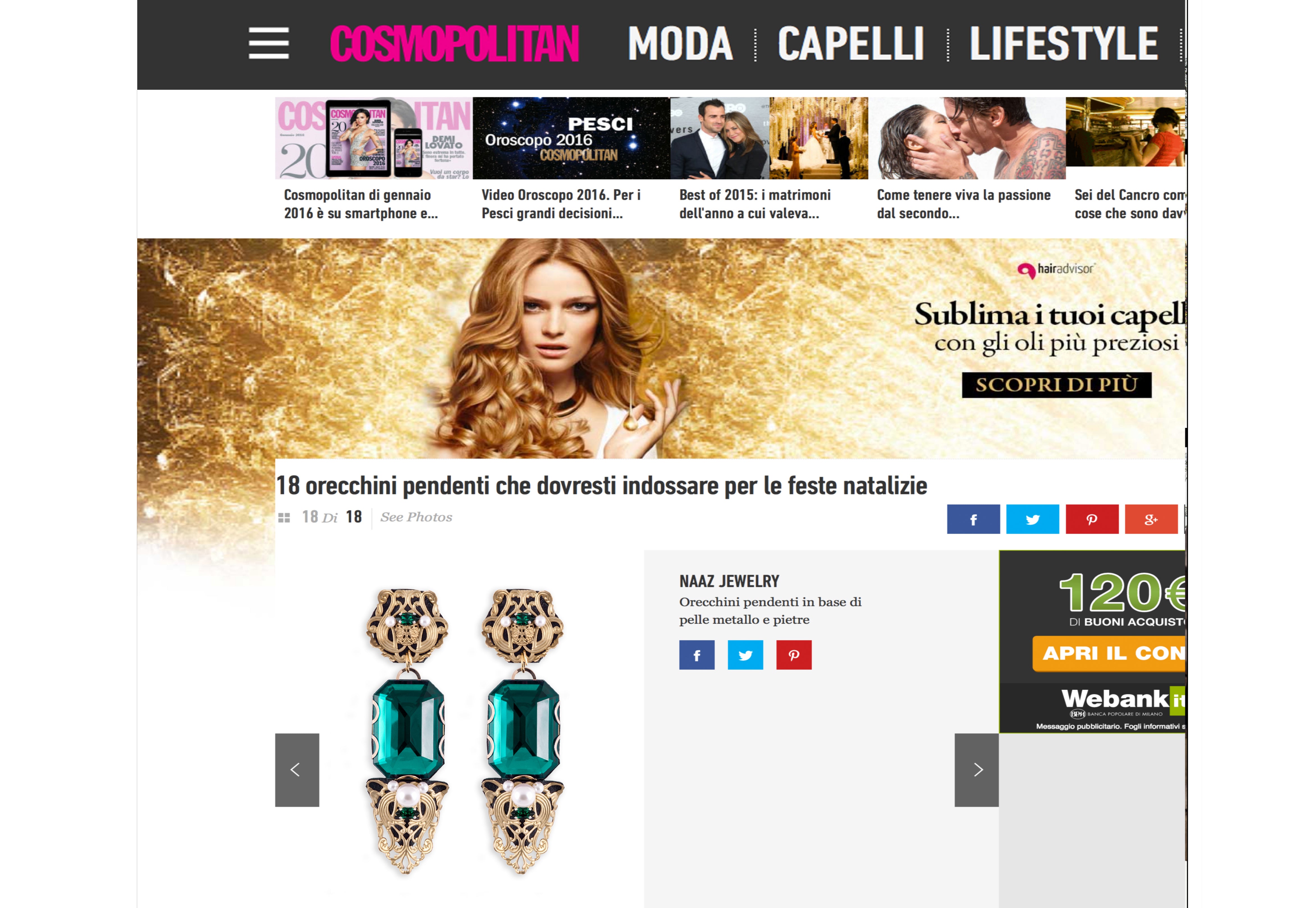This screenshot has width=1316, height=908.
Task: Advance to next gallery photo
Action: (x=976, y=770)
